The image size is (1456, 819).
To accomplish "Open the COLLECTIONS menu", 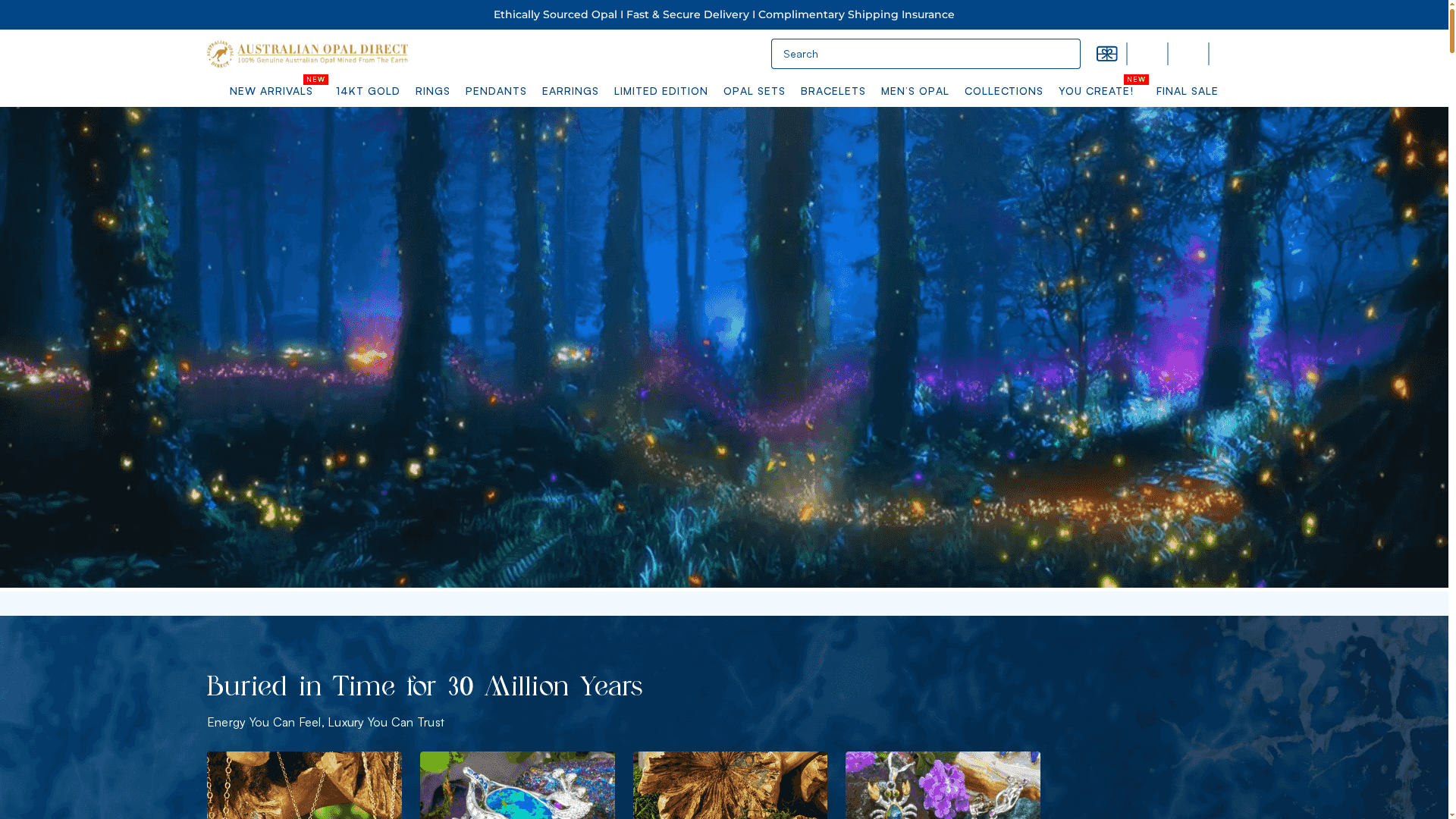I will coord(1003,91).
